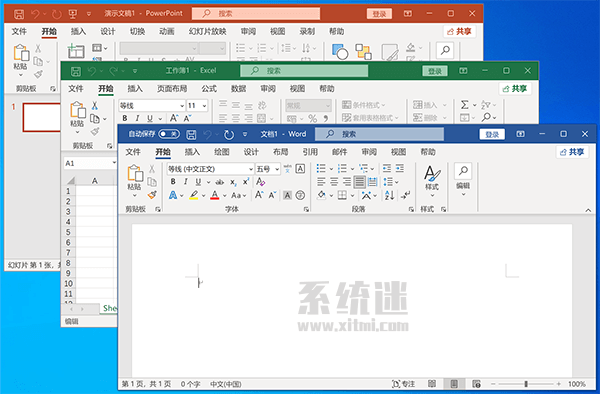Image resolution: width=600 pixels, height=394 pixels.
Task: Toggle Subscript in Word ribbon
Action: (x=233, y=182)
